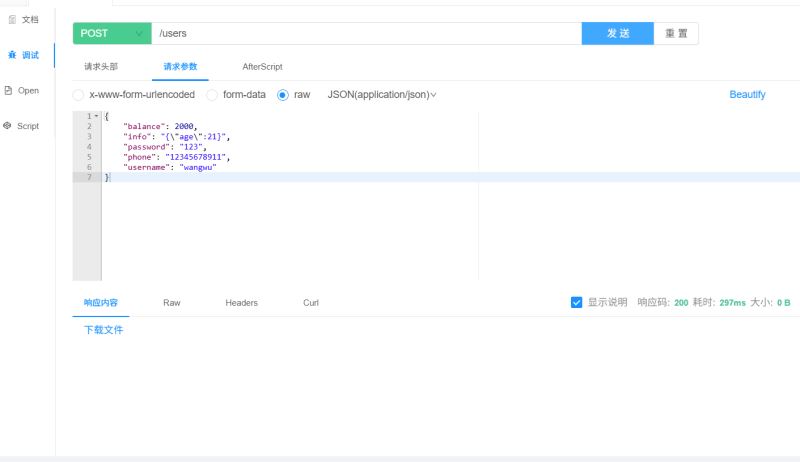Open the POST method dropdown
This screenshot has height=462, width=800.
click(112, 33)
